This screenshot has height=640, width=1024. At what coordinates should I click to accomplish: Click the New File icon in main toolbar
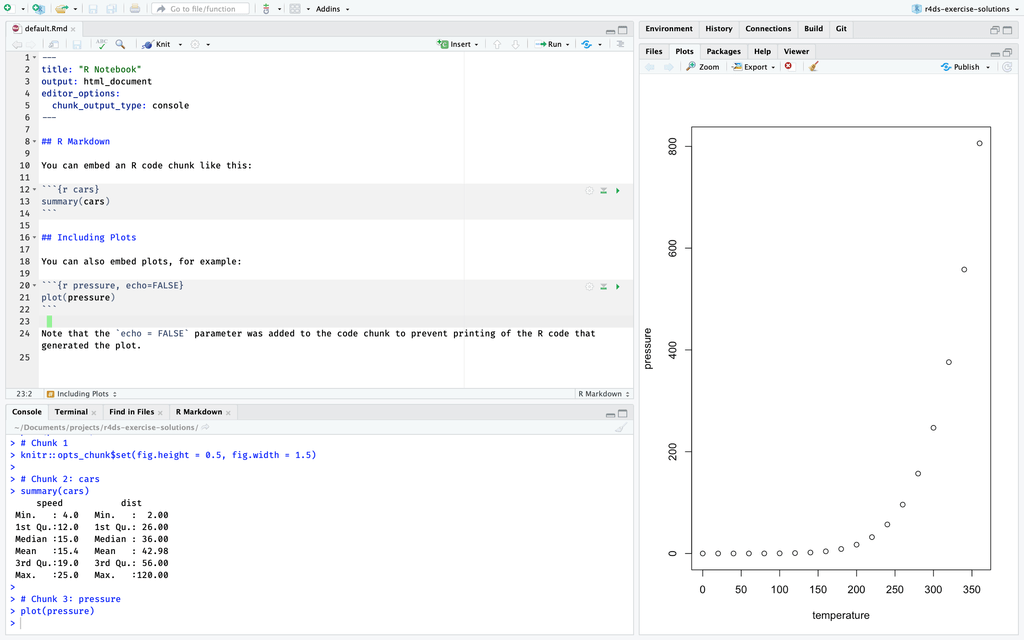coord(8,8)
